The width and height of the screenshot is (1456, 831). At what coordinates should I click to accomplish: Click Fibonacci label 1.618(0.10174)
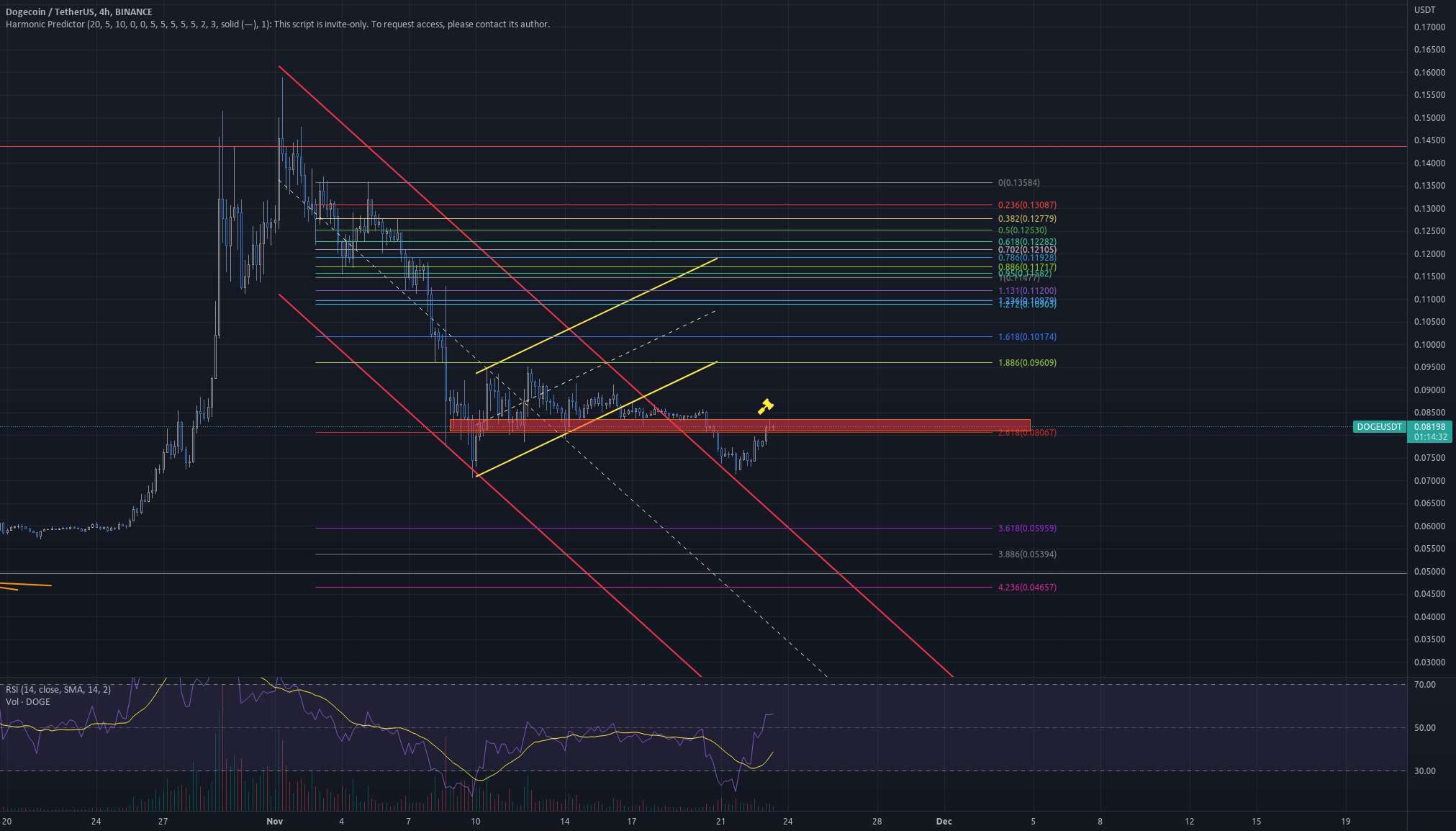click(x=1027, y=337)
